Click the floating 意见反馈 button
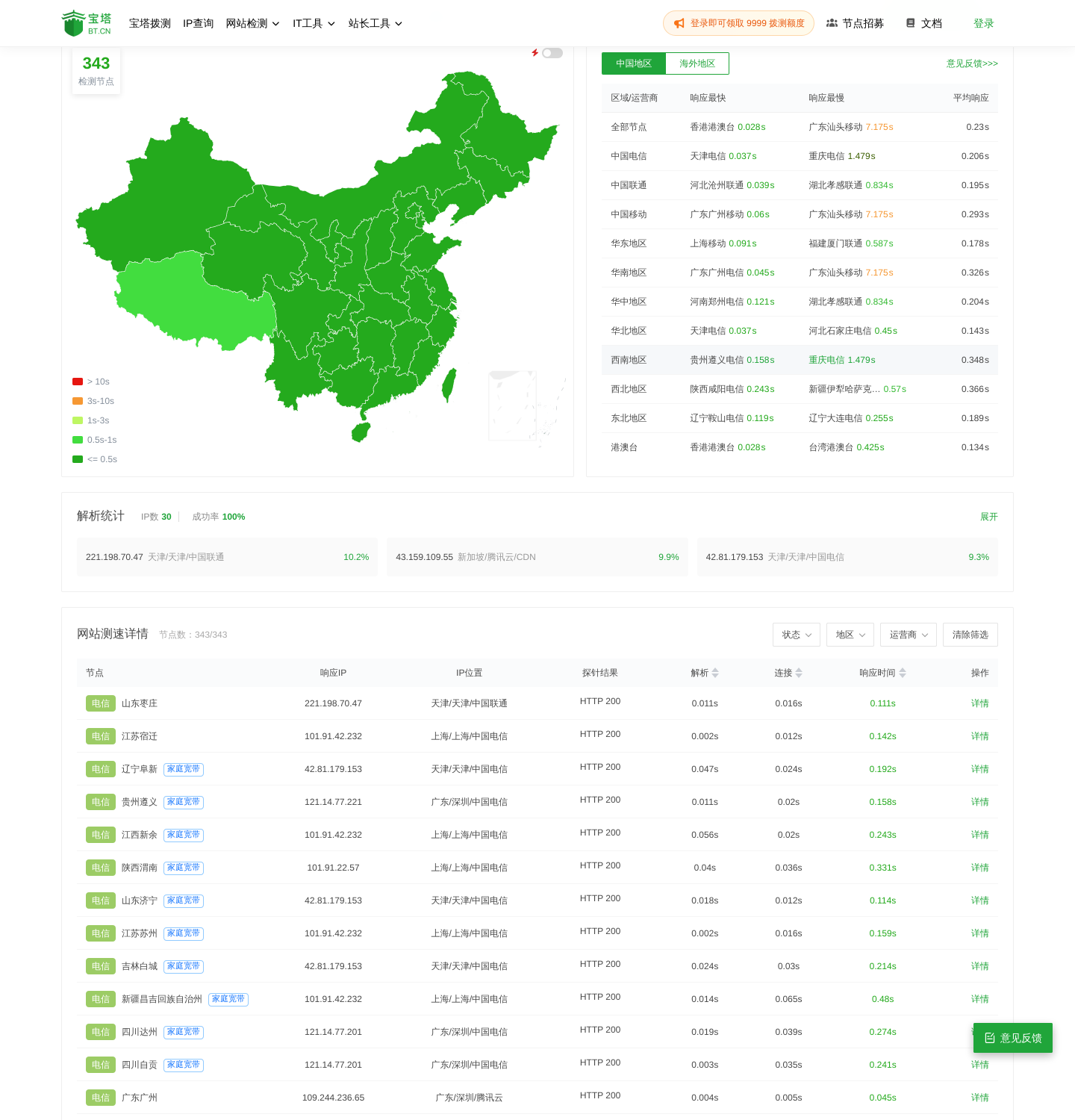Screen dimensions: 1075x1120 coord(1013,1038)
